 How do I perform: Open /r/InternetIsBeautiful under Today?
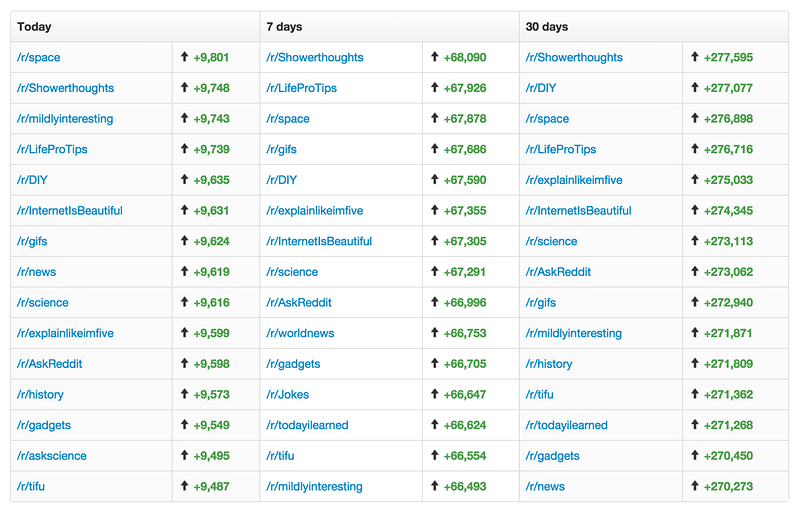(x=69, y=210)
